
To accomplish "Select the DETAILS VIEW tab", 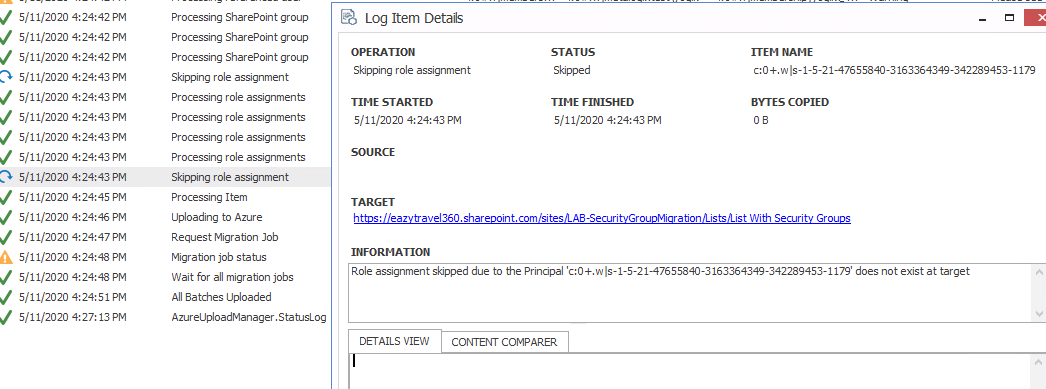I will pyautogui.click(x=394, y=341).
